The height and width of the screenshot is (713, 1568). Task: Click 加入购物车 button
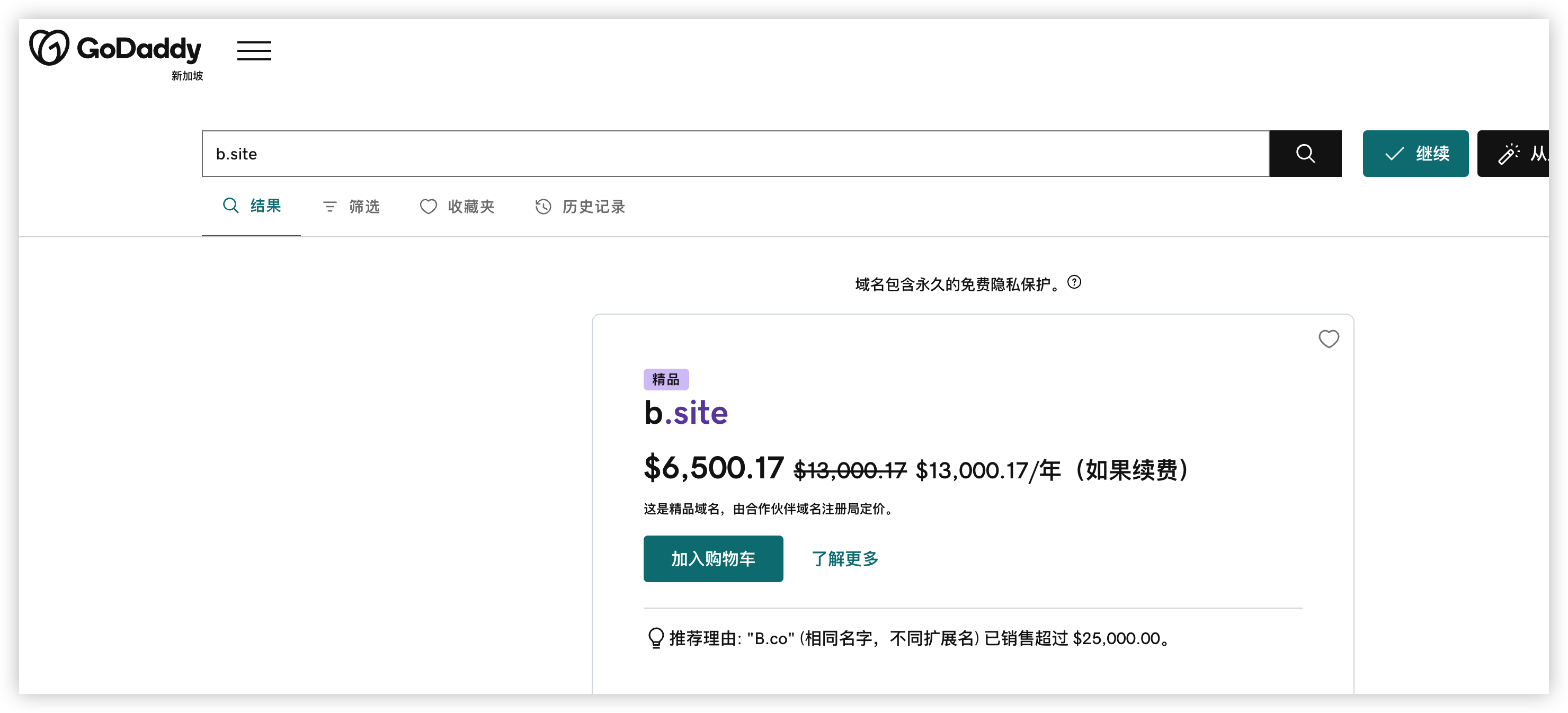click(713, 558)
